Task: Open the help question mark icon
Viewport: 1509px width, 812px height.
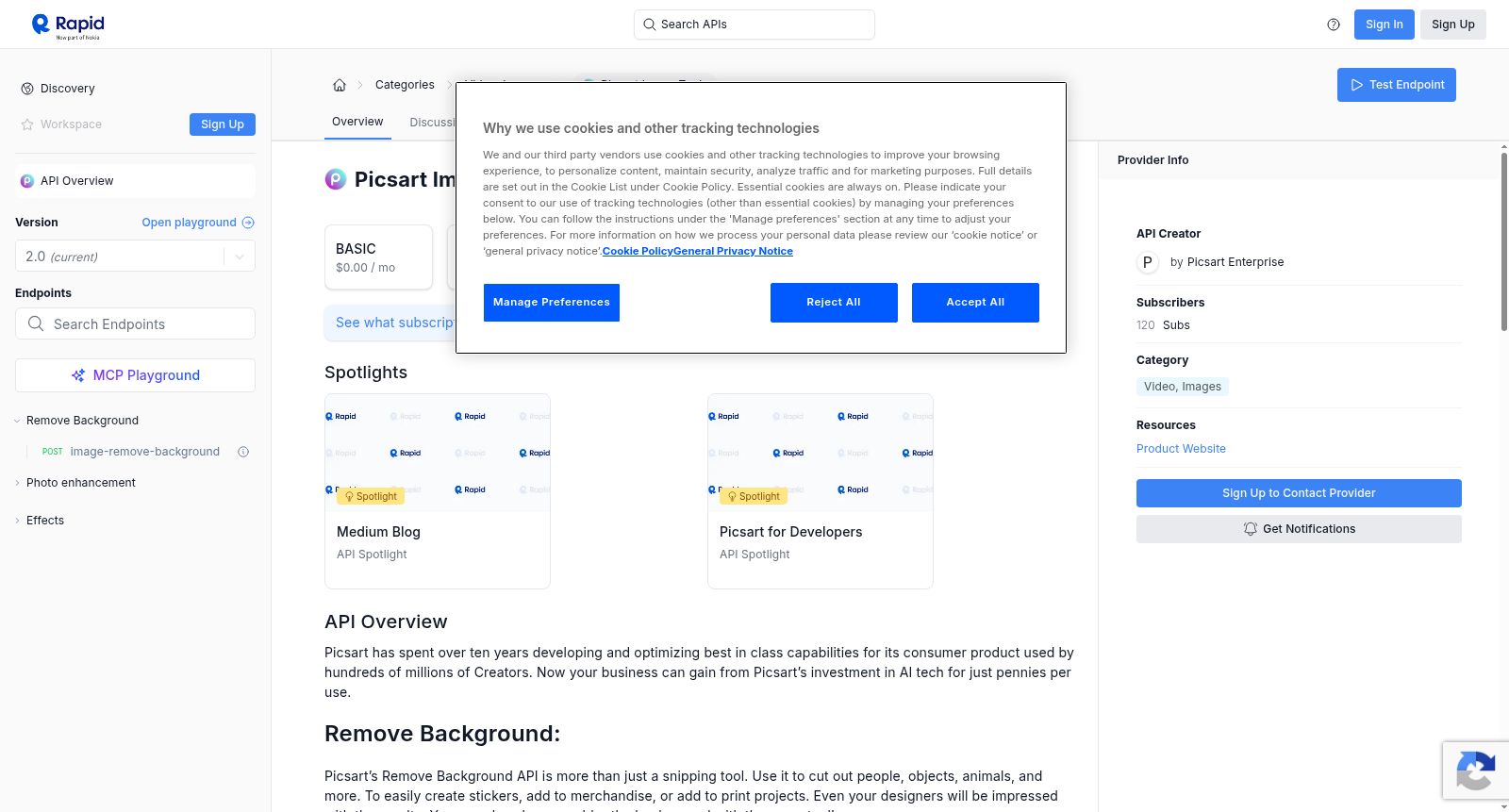Action: point(1334,25)
